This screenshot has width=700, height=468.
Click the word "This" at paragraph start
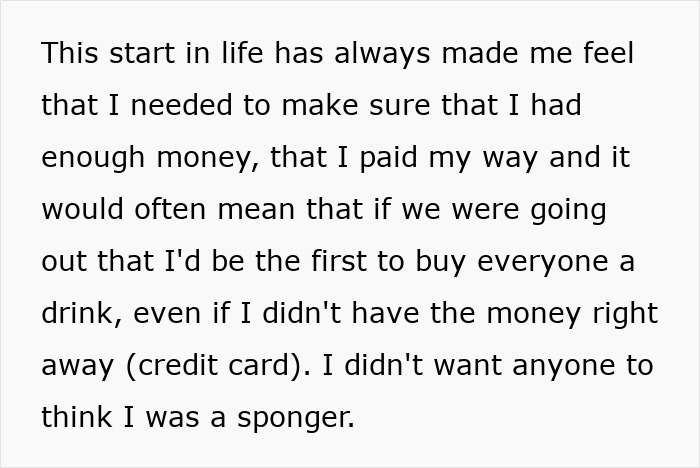70,53
